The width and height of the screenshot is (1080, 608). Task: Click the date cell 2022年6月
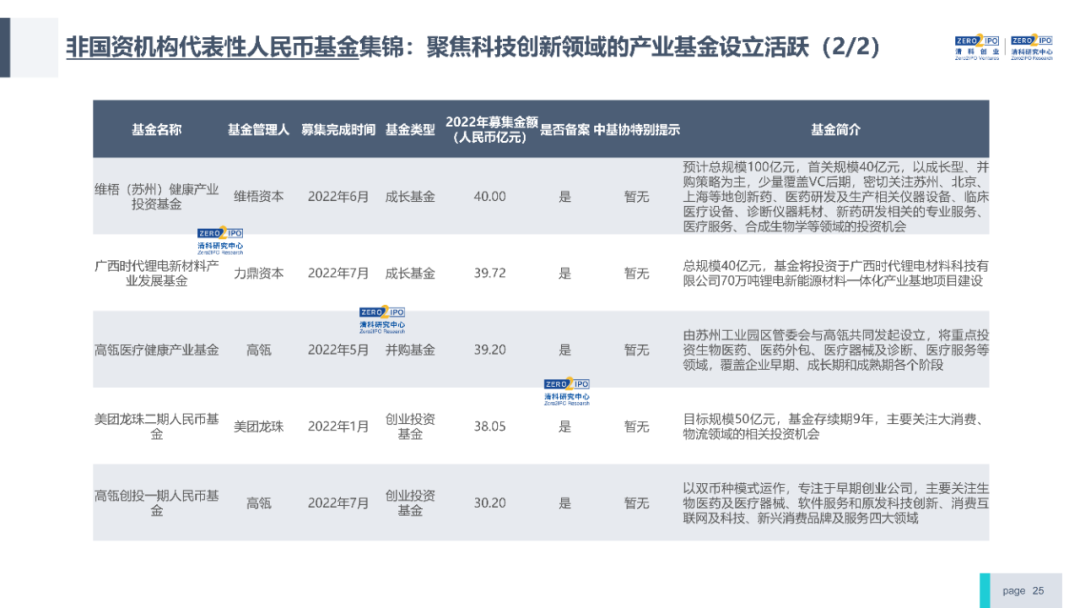(x=338, y=197)
